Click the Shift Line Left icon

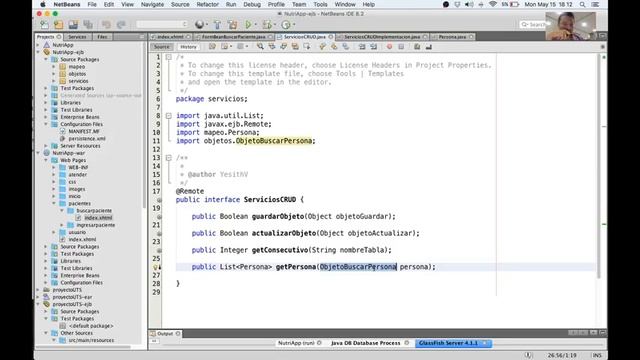pos(362,47)
